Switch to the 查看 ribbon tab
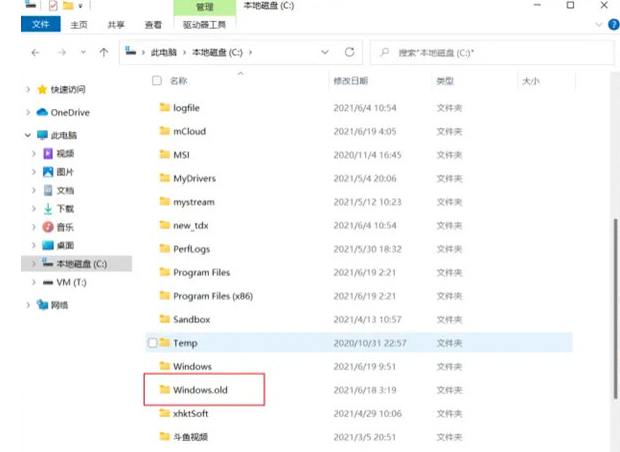Viewport: 620px width, 452px height. [x=153, y=24]
